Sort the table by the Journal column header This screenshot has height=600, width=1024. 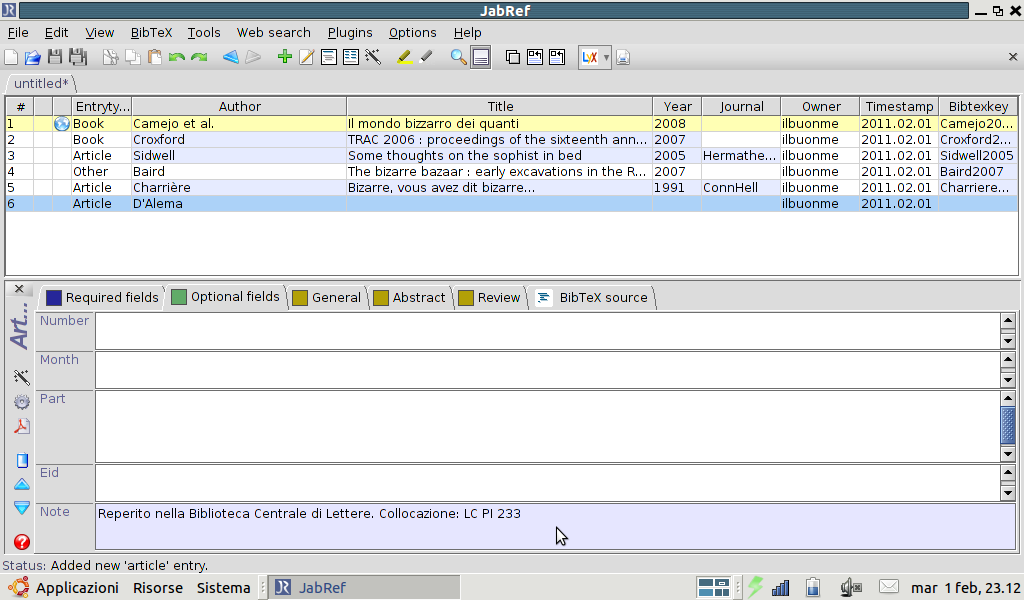point(741,106)
